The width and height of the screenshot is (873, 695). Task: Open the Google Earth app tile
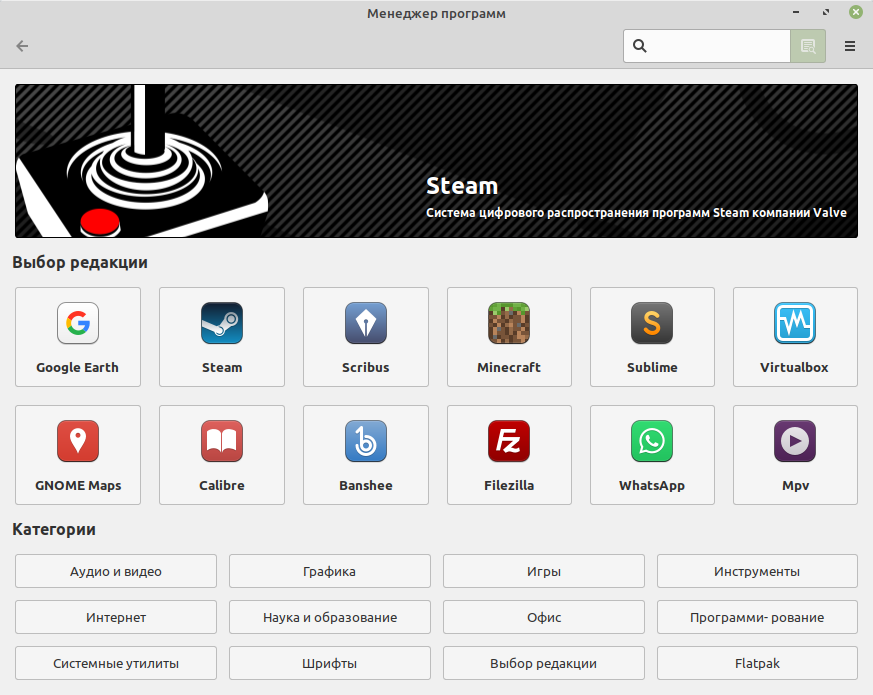point(78,337)
